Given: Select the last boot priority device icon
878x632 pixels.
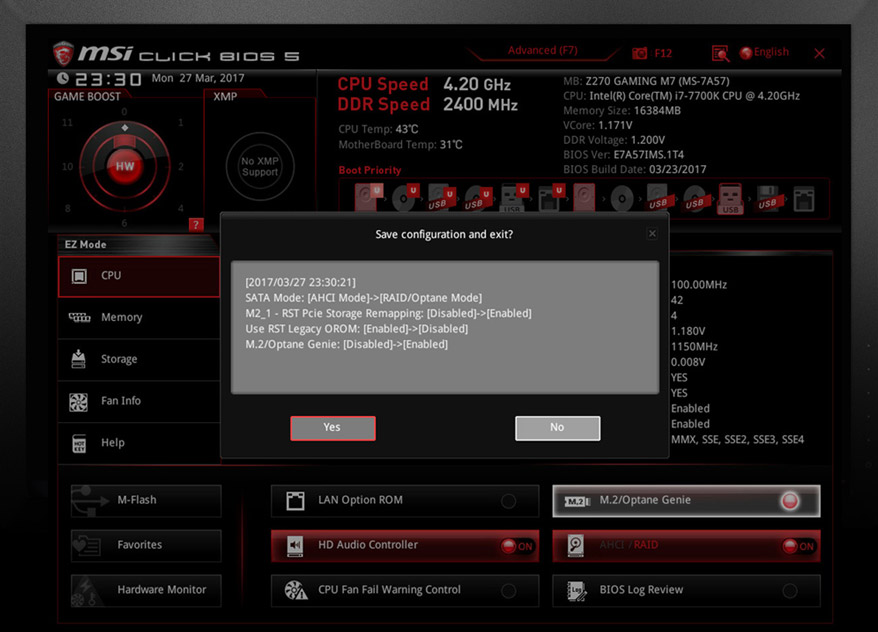Looking at the screenshot, I should (x=803, y=197).
